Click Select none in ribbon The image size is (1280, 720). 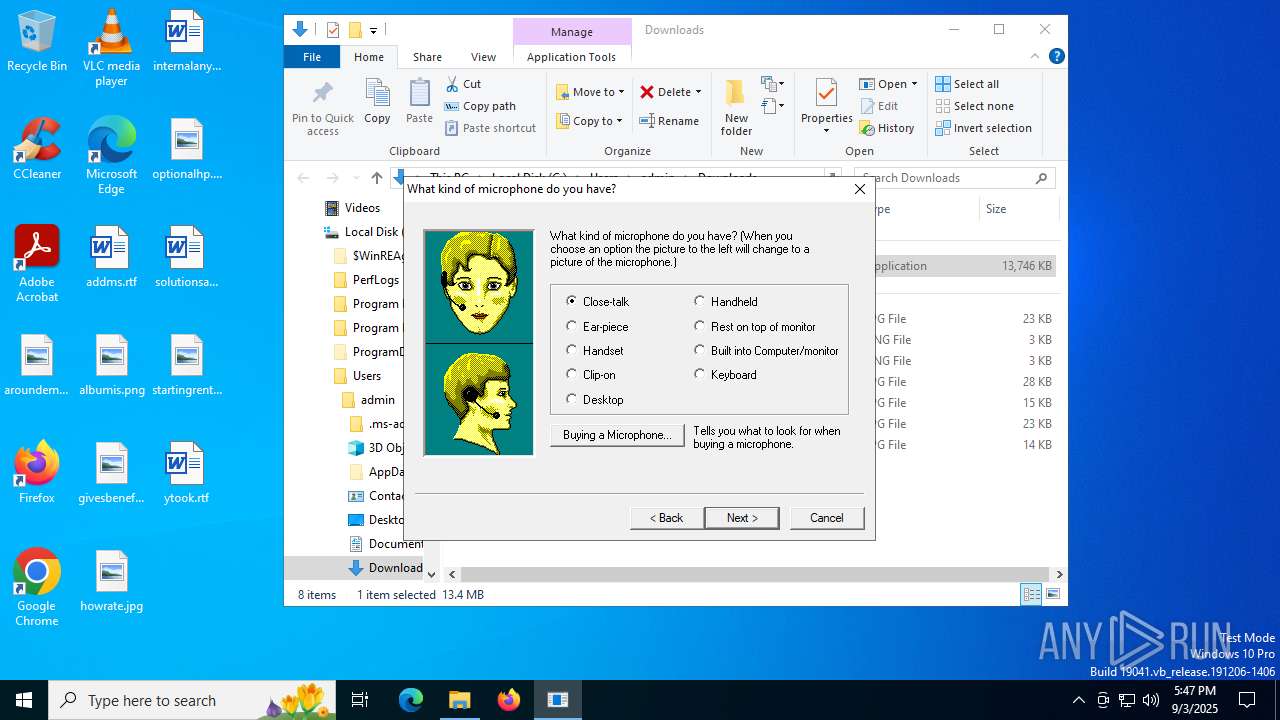point(974,106)
